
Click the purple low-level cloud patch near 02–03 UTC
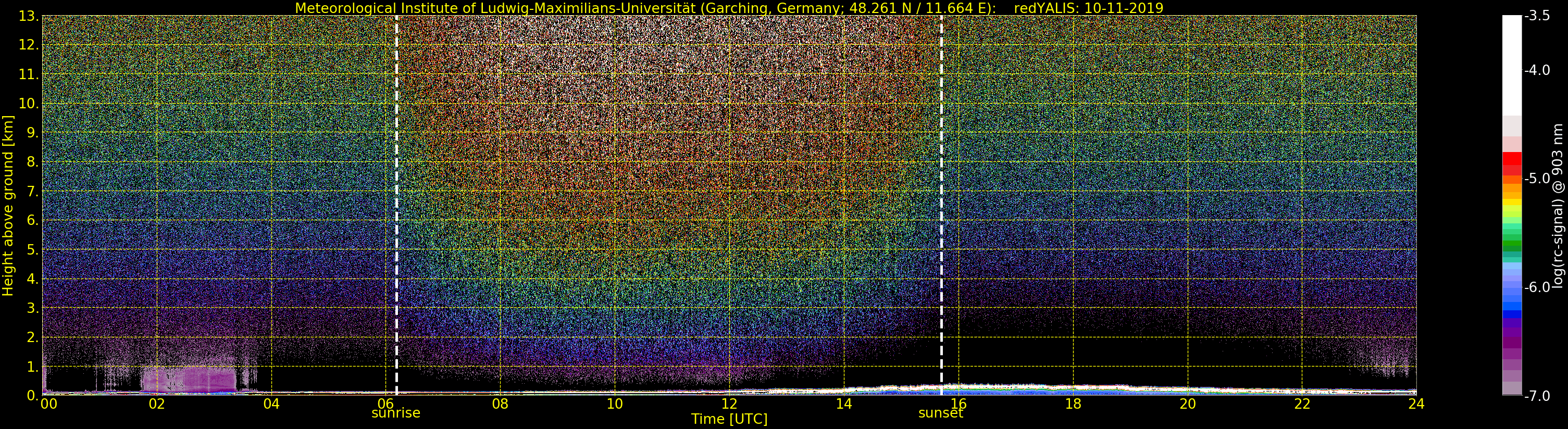189,378
